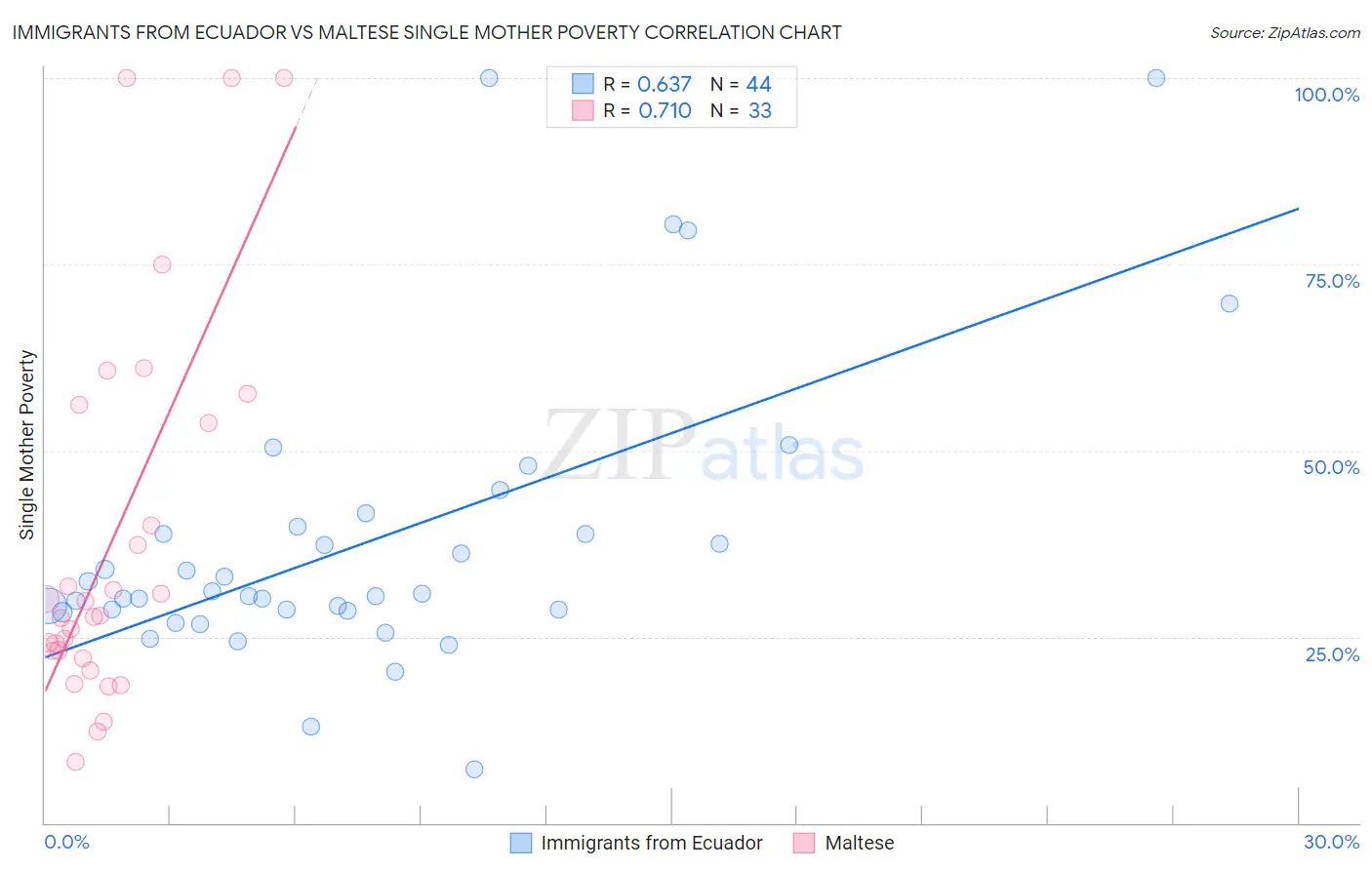Click the 0.0% x-axis label
The height and width of the screenshot is (870, 1372).
point(67,842)
